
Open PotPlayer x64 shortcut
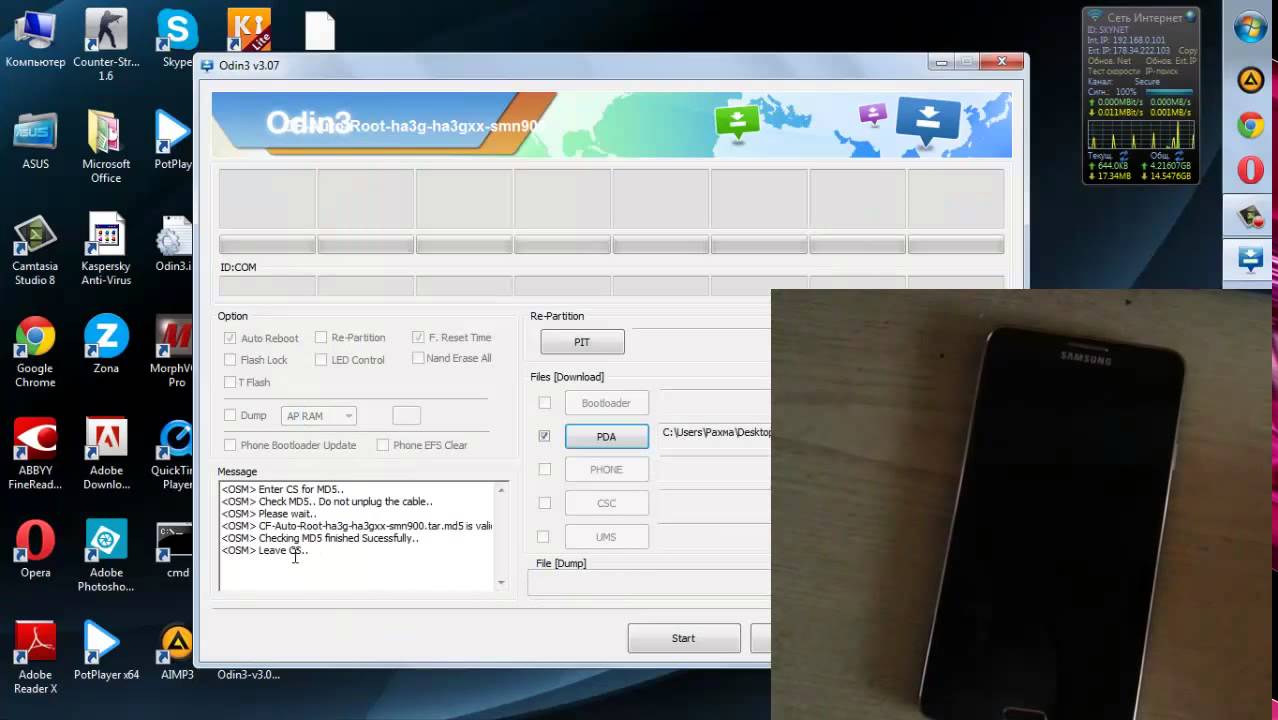[106, 651]
